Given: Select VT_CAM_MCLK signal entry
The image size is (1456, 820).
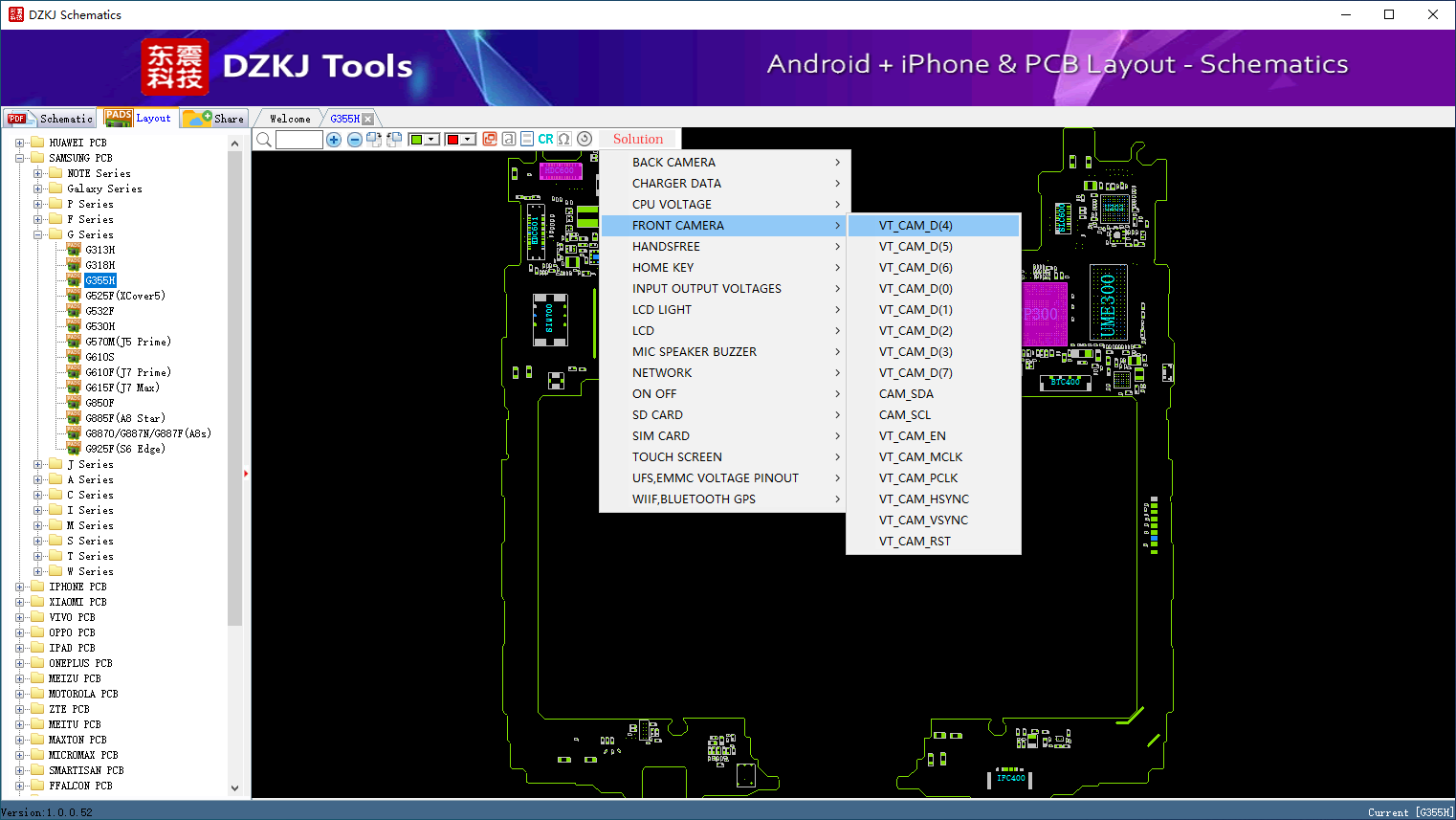Looking at the screenshot, I should pos(934,457).
